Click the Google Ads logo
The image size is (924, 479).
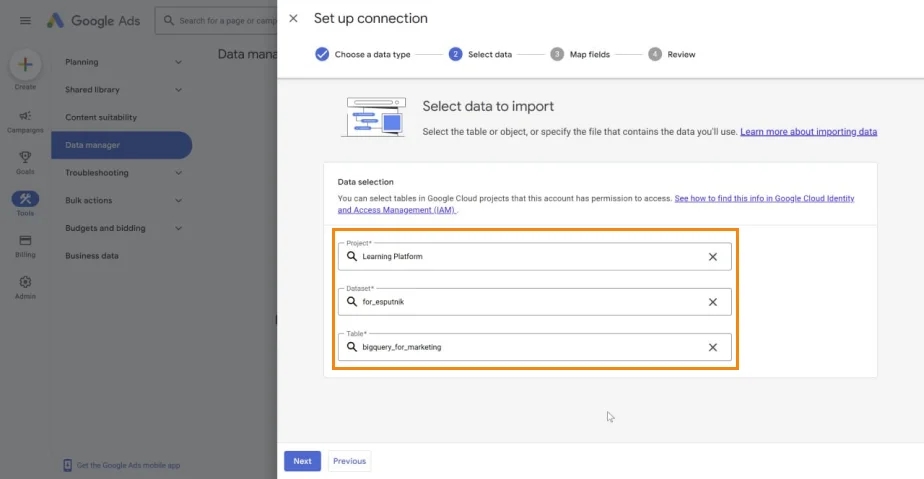(93, 21)
